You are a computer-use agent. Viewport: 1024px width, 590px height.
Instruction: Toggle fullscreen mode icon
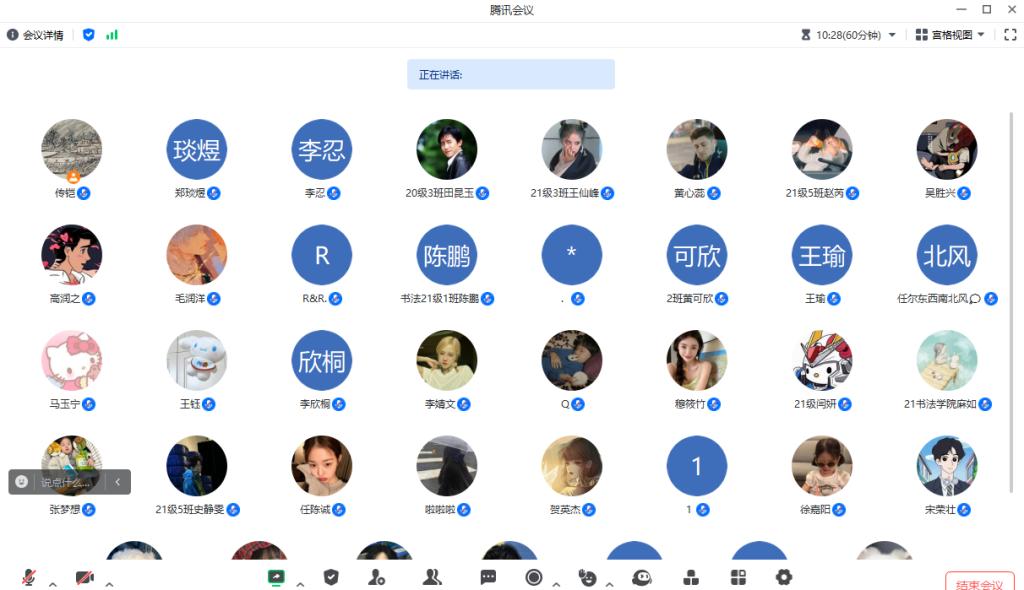(x=1010, y=35)
